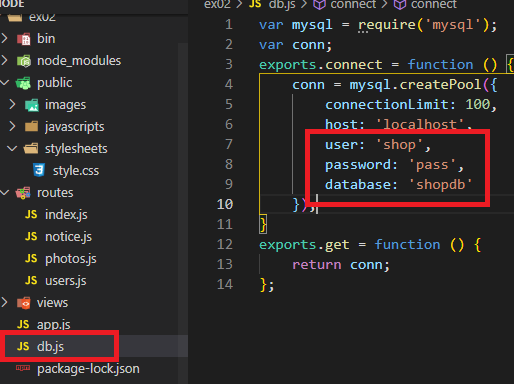Image resolution: width=514 pixels, height=384 pixels.
Task: Expand the images folder chevron
Action: (12, 105)
